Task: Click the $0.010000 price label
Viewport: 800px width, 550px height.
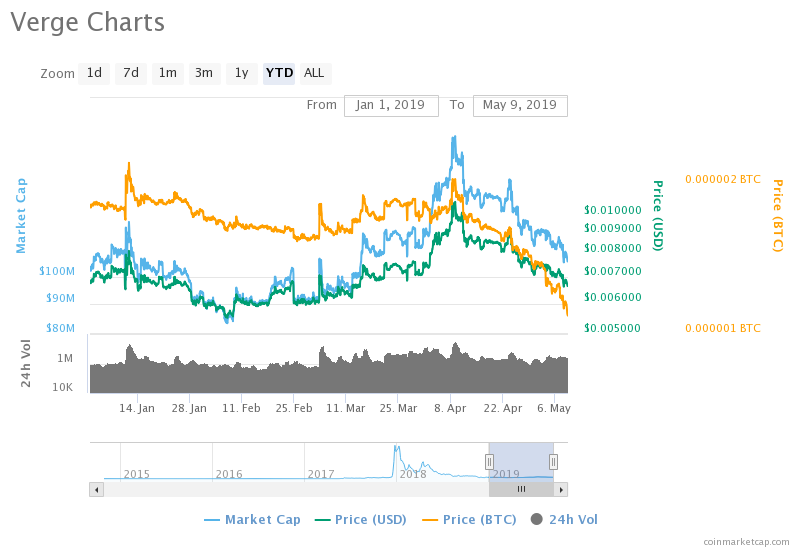Action: coord(613,210)
